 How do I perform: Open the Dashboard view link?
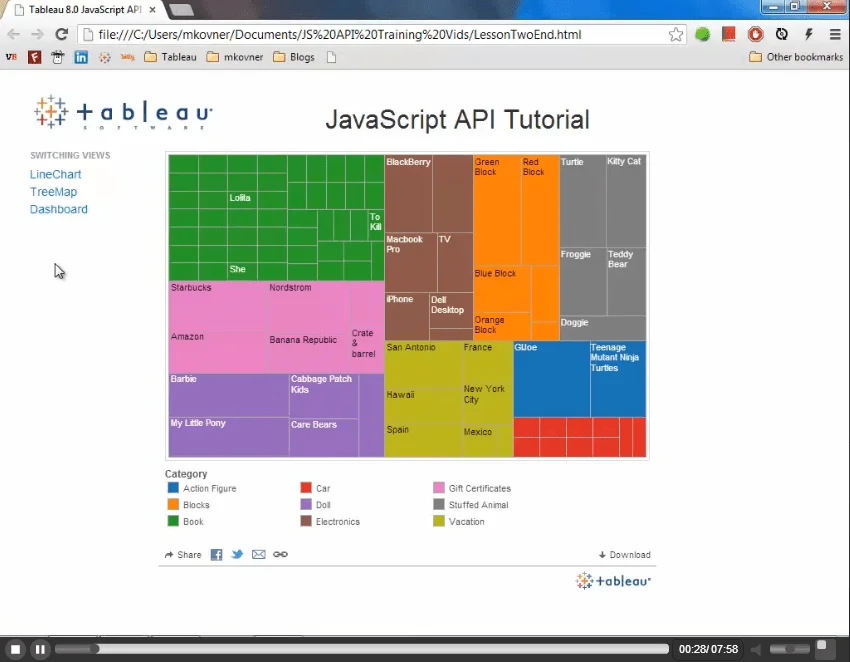(x=58, y=209)
